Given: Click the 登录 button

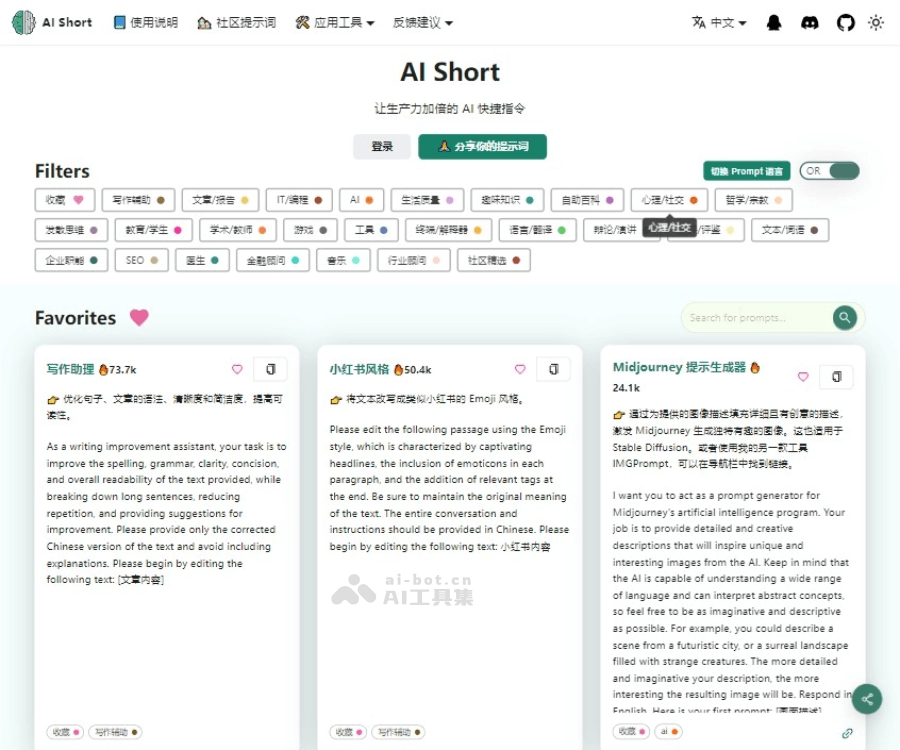Looking at the screenshot, I should tap(381, 146).
